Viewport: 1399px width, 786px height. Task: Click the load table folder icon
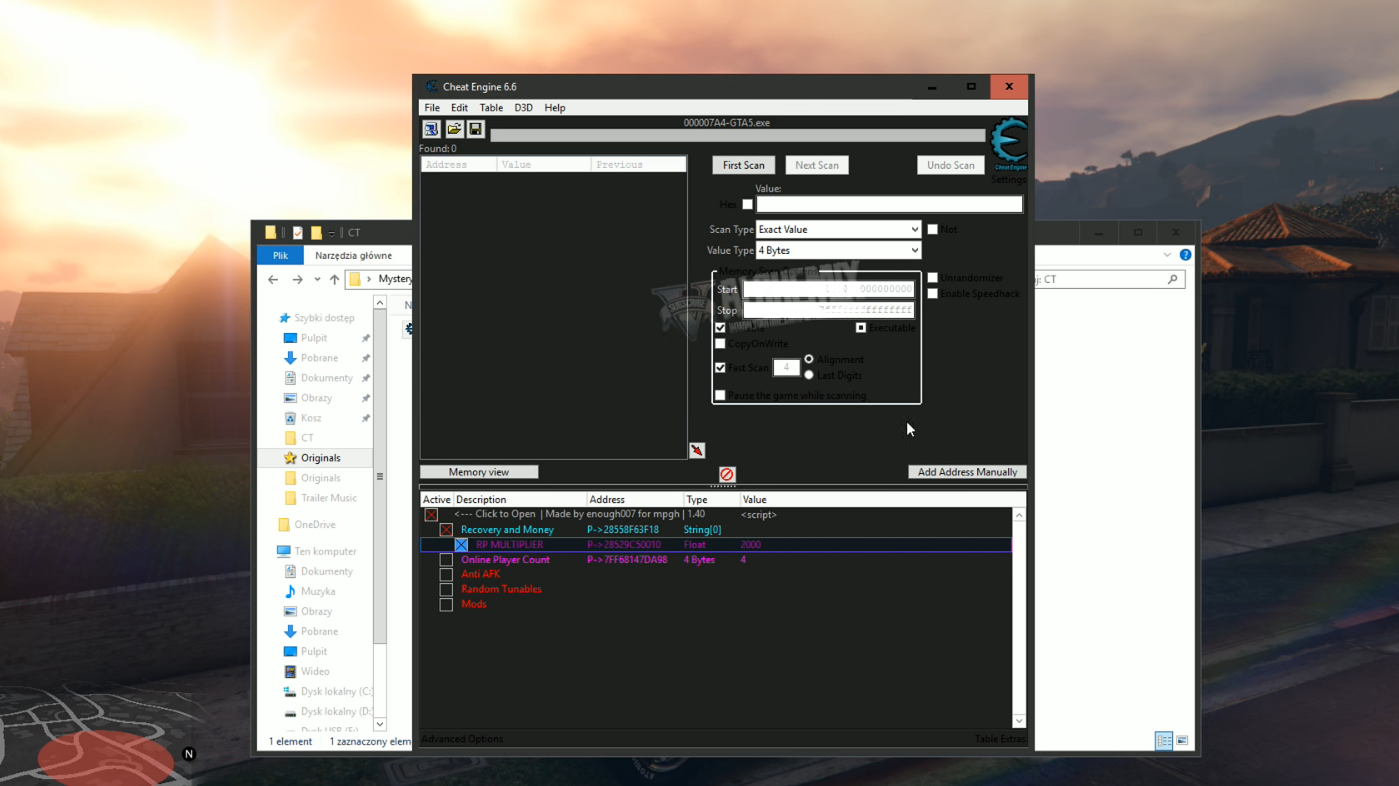454,129
